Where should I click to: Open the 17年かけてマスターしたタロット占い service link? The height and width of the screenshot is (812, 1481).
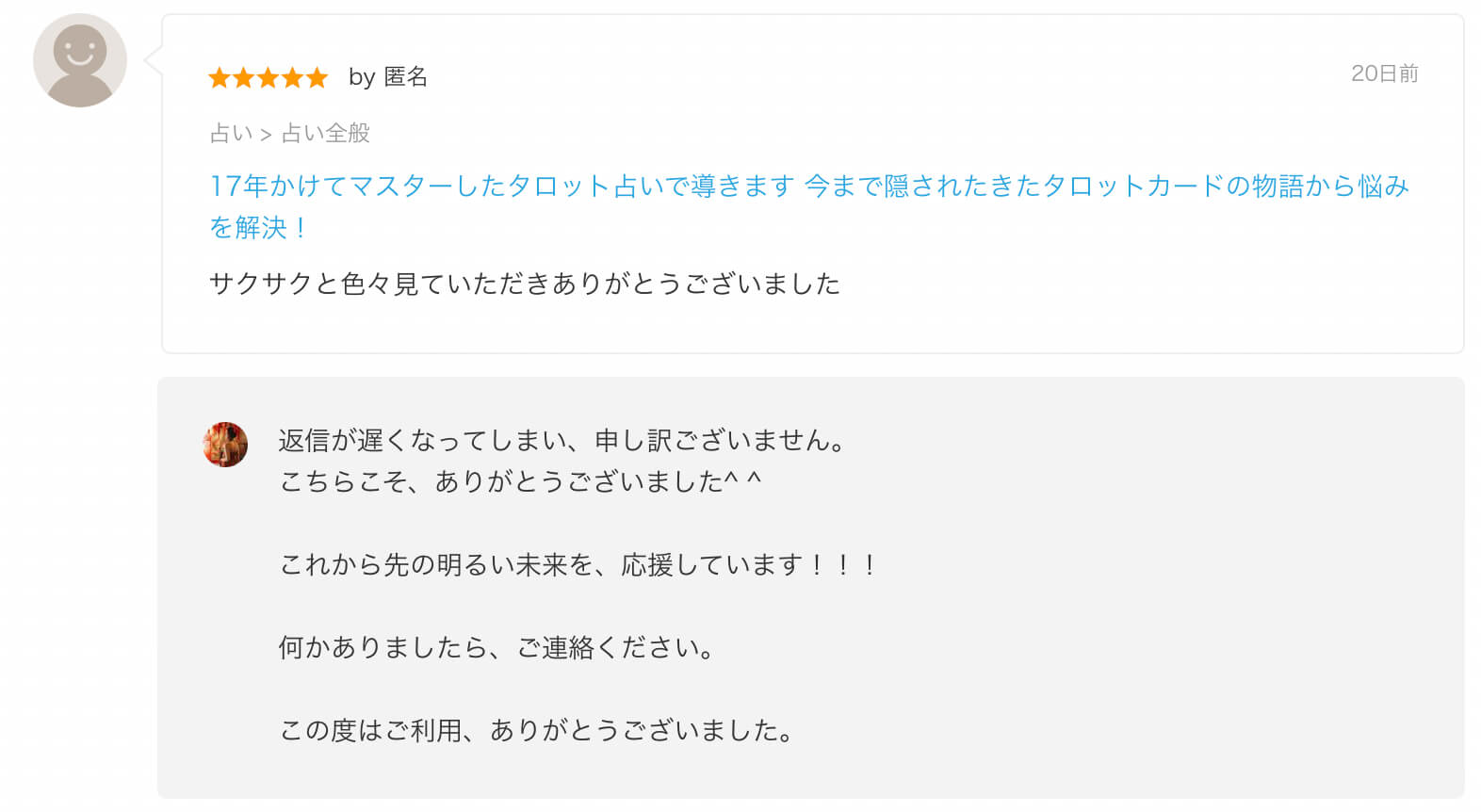809,206
